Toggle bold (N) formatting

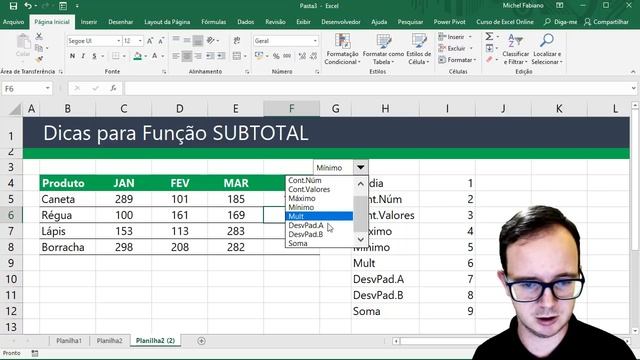pos(72,56)
